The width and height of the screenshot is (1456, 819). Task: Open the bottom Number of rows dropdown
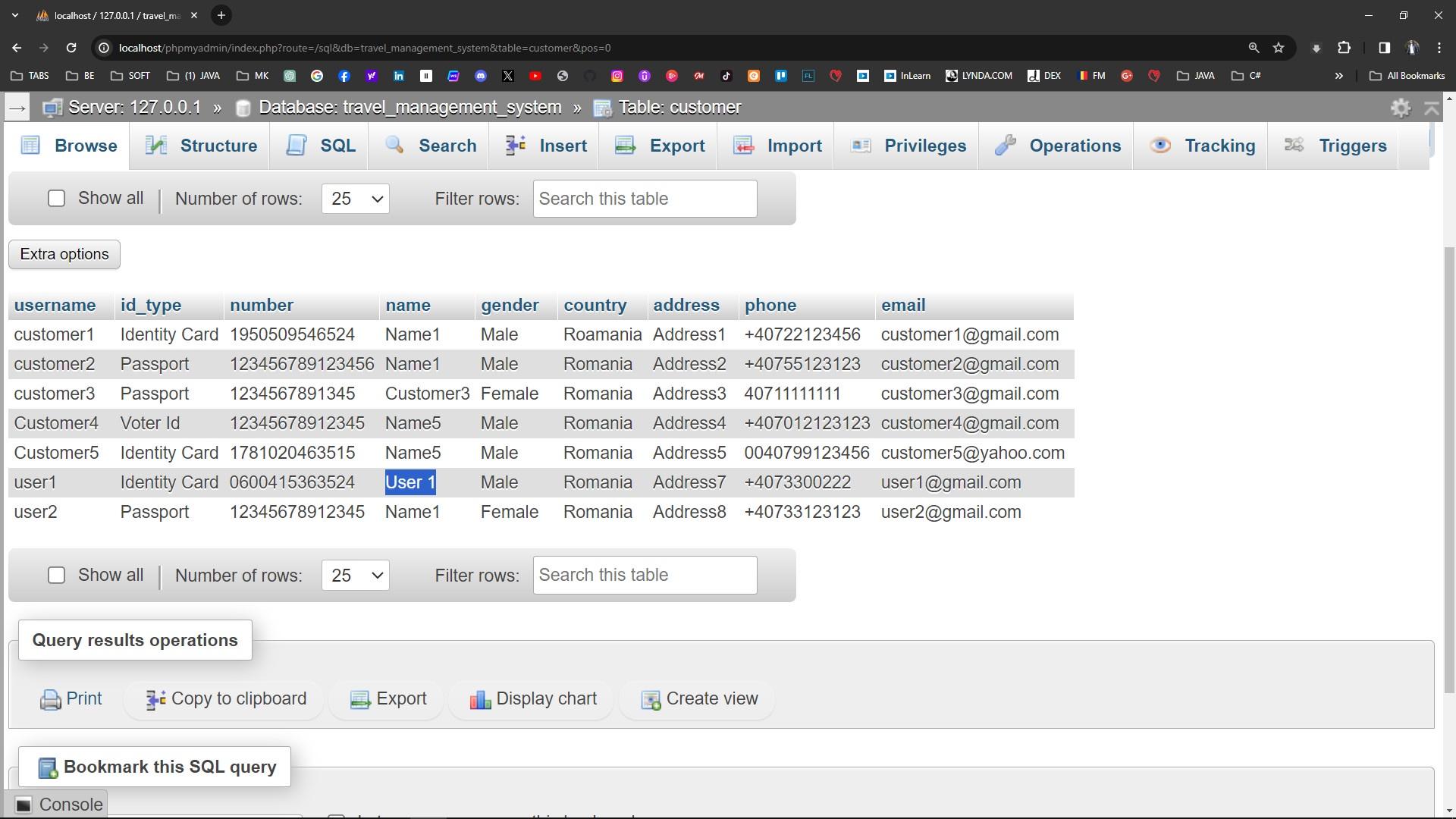[355, 576]
